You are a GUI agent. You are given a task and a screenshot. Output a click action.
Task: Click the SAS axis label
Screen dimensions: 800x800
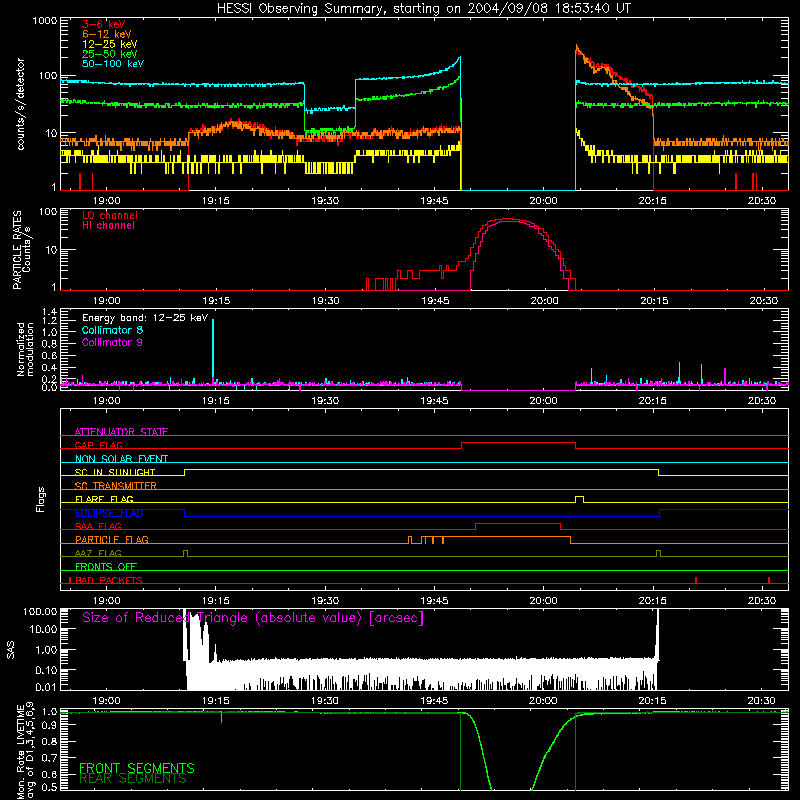11,650
